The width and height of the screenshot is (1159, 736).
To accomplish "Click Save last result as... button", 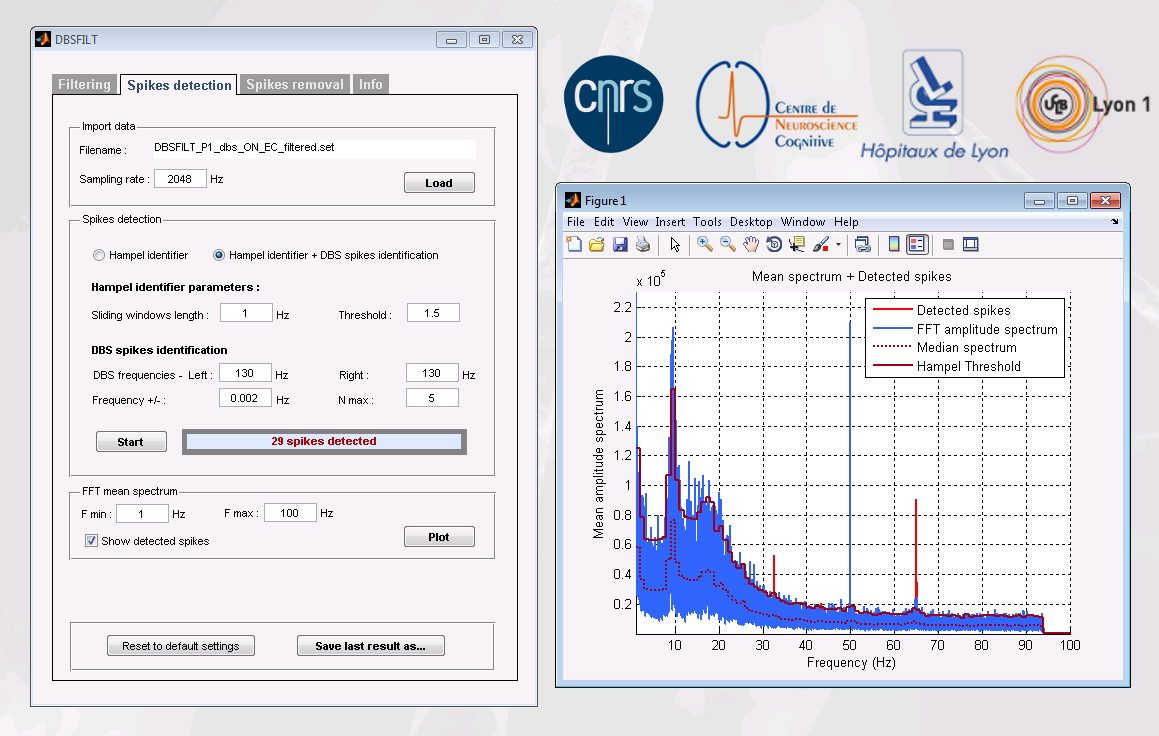I will pos(370,646).
